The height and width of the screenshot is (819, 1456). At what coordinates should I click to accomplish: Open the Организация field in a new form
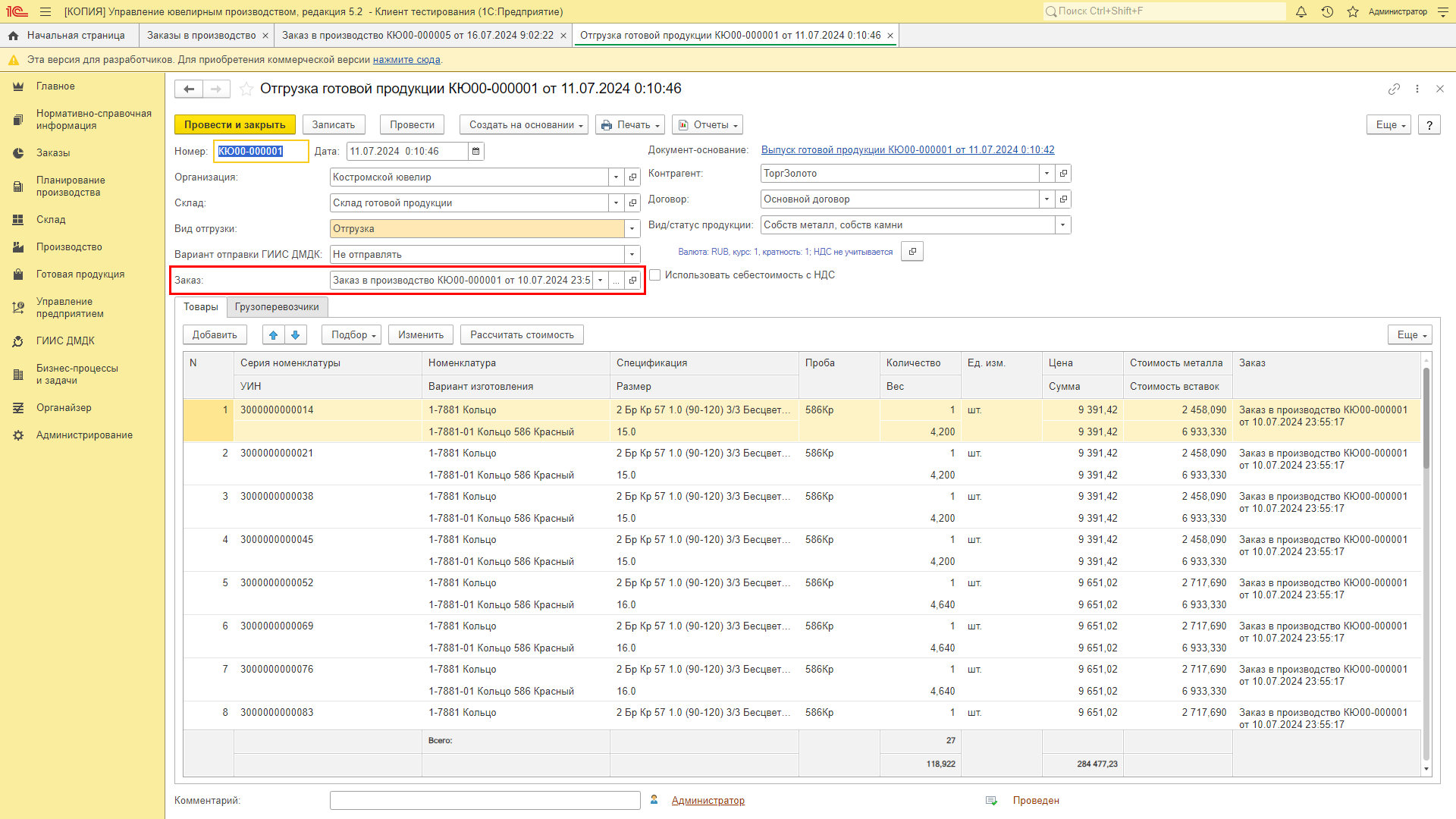pyautogui.click(x=632, y=177)
